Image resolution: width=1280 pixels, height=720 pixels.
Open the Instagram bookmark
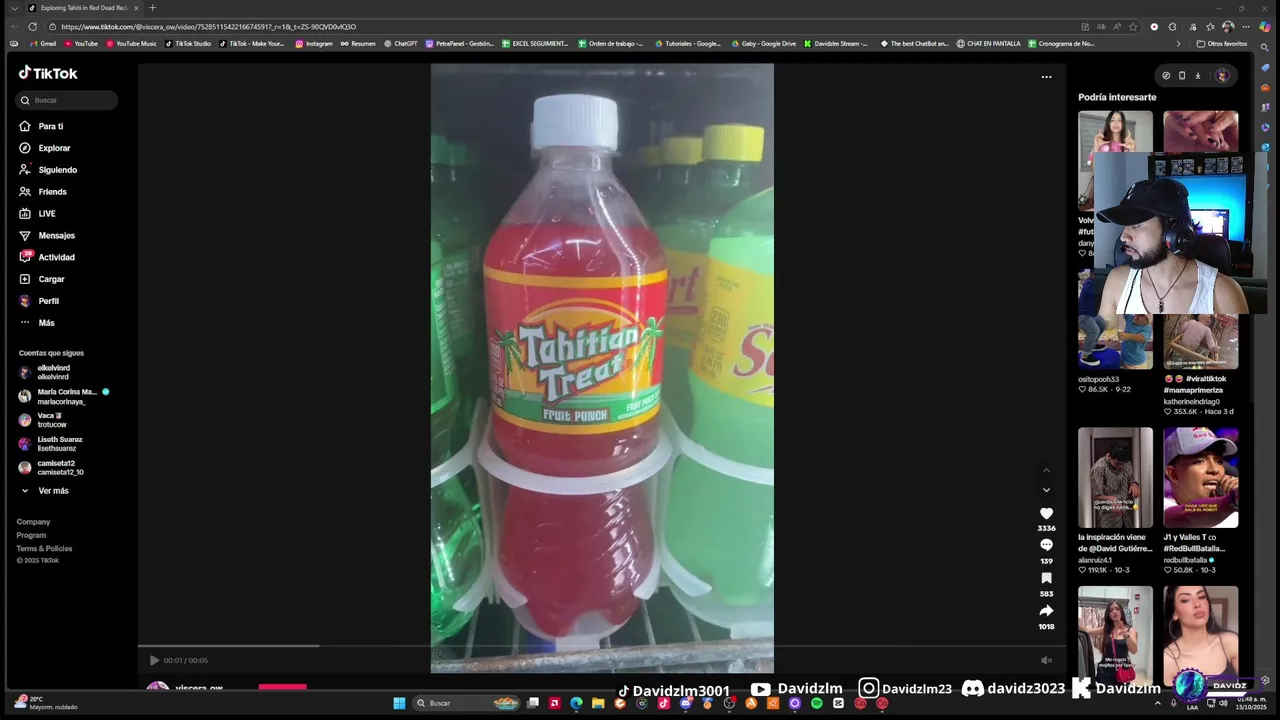314,44
